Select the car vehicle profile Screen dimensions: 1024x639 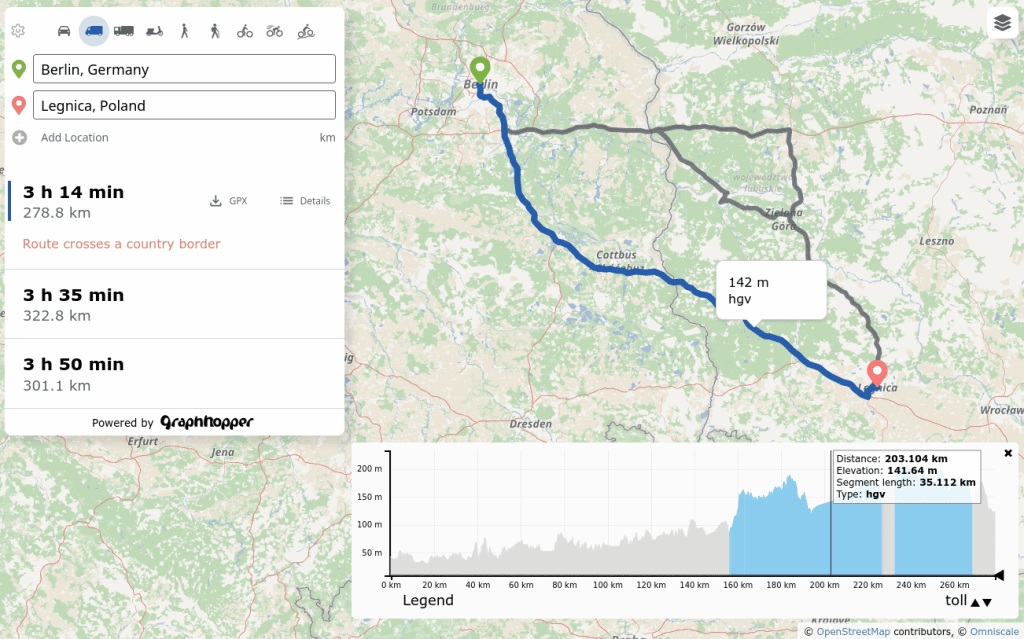click(64, 31)
